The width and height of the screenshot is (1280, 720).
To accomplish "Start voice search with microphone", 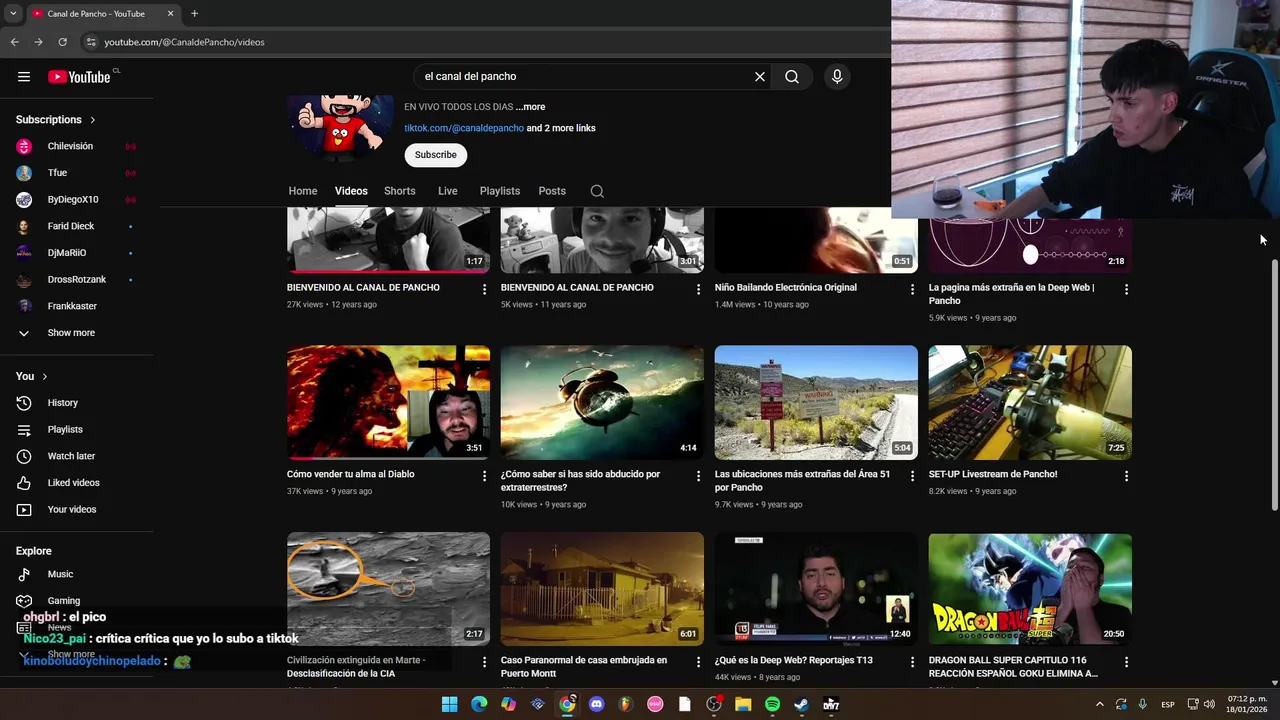I will tap(837, 77).
